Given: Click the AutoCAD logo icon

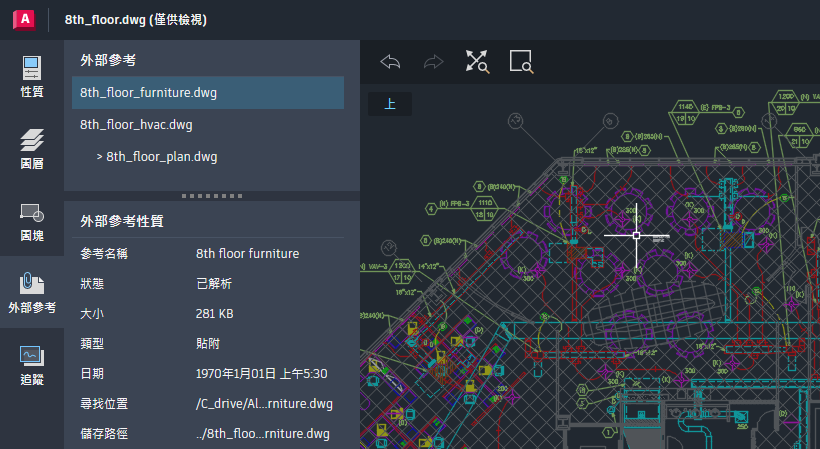Looking at the screenshot, I should tap(24, 20).
